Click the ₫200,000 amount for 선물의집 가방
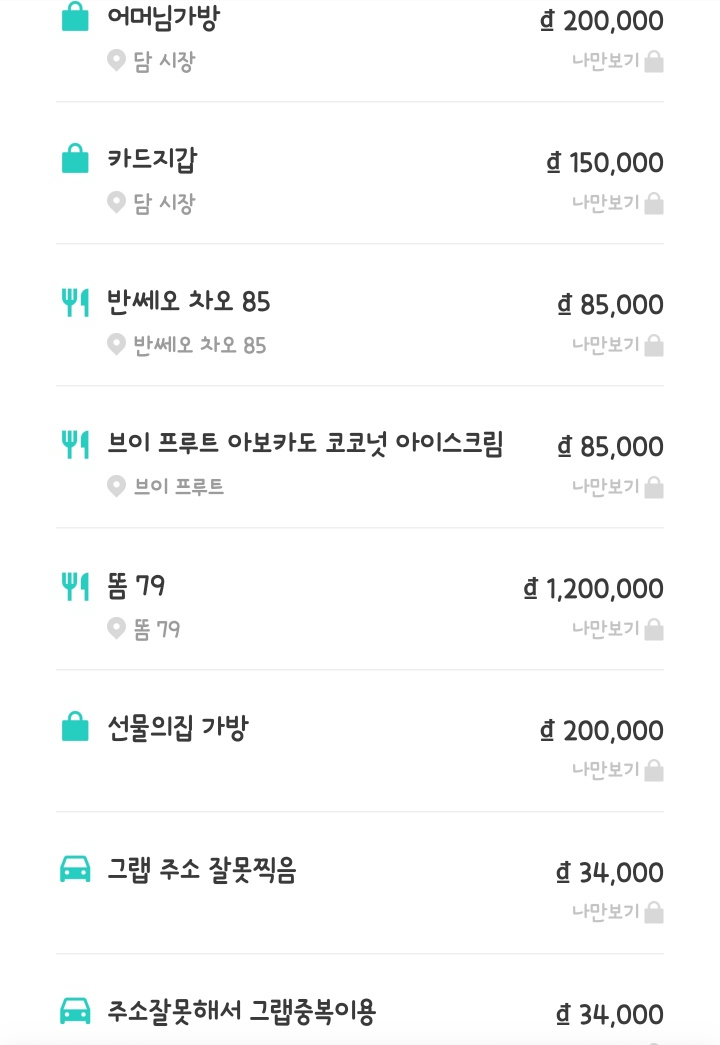The height and width of the screenshot is (1045, 720). click(602, 731)
